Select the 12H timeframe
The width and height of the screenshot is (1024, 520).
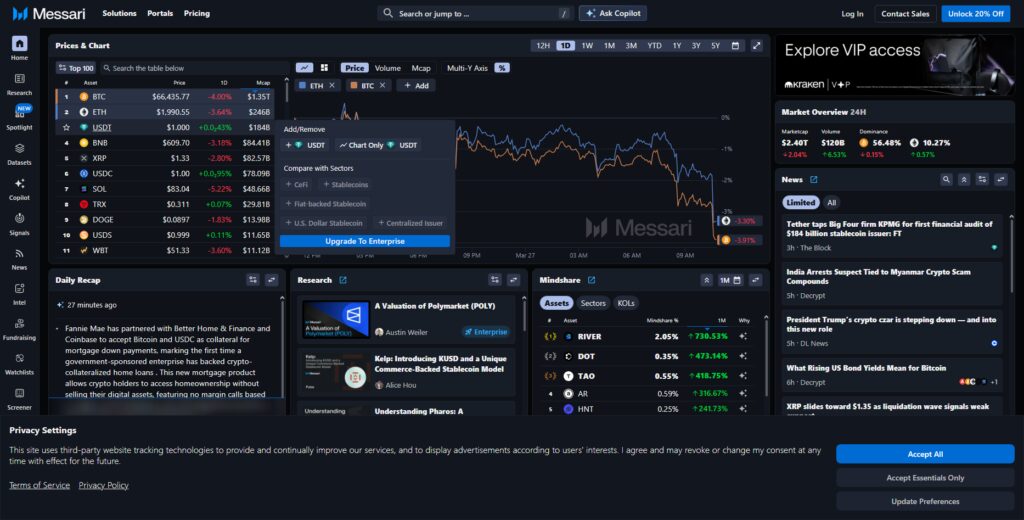click(543, 46)
